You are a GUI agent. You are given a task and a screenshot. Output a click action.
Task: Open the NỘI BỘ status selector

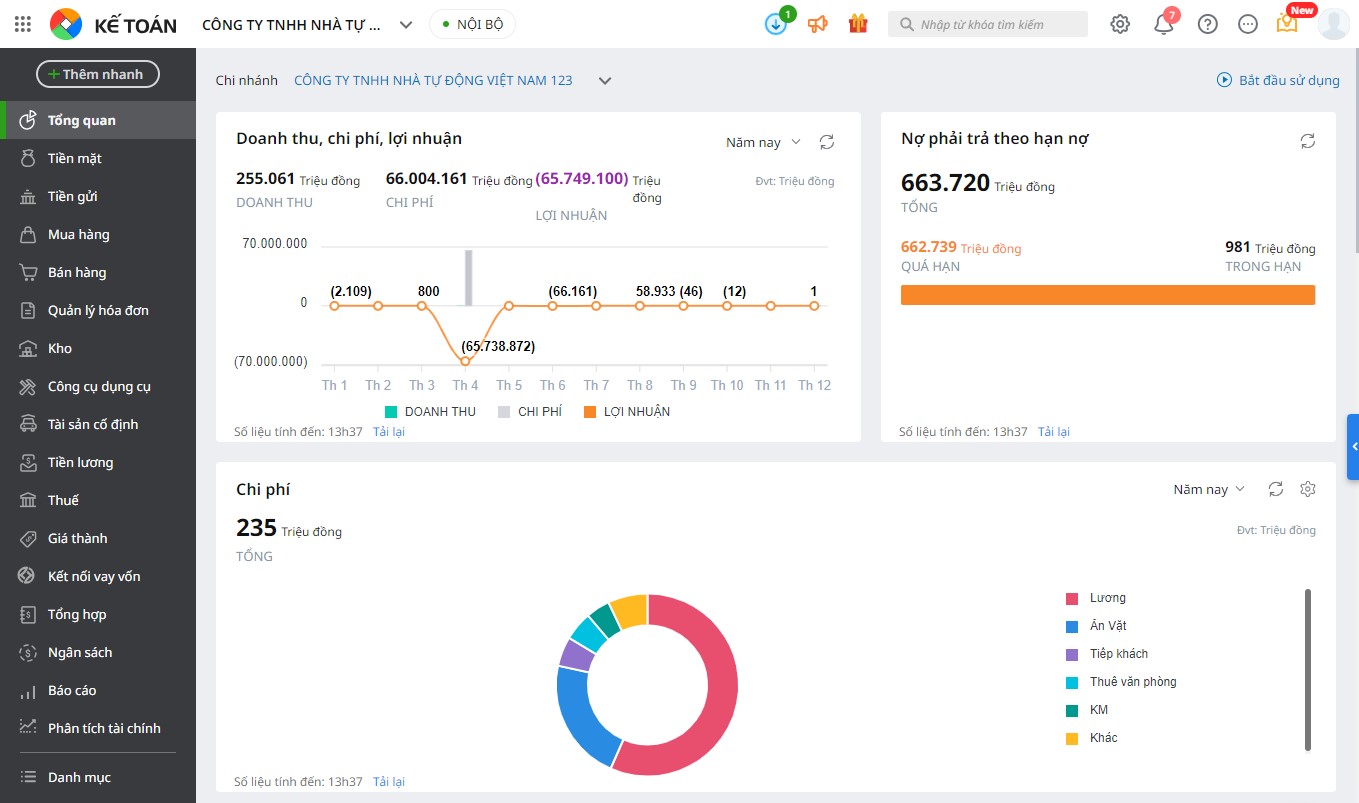[473, 24]
